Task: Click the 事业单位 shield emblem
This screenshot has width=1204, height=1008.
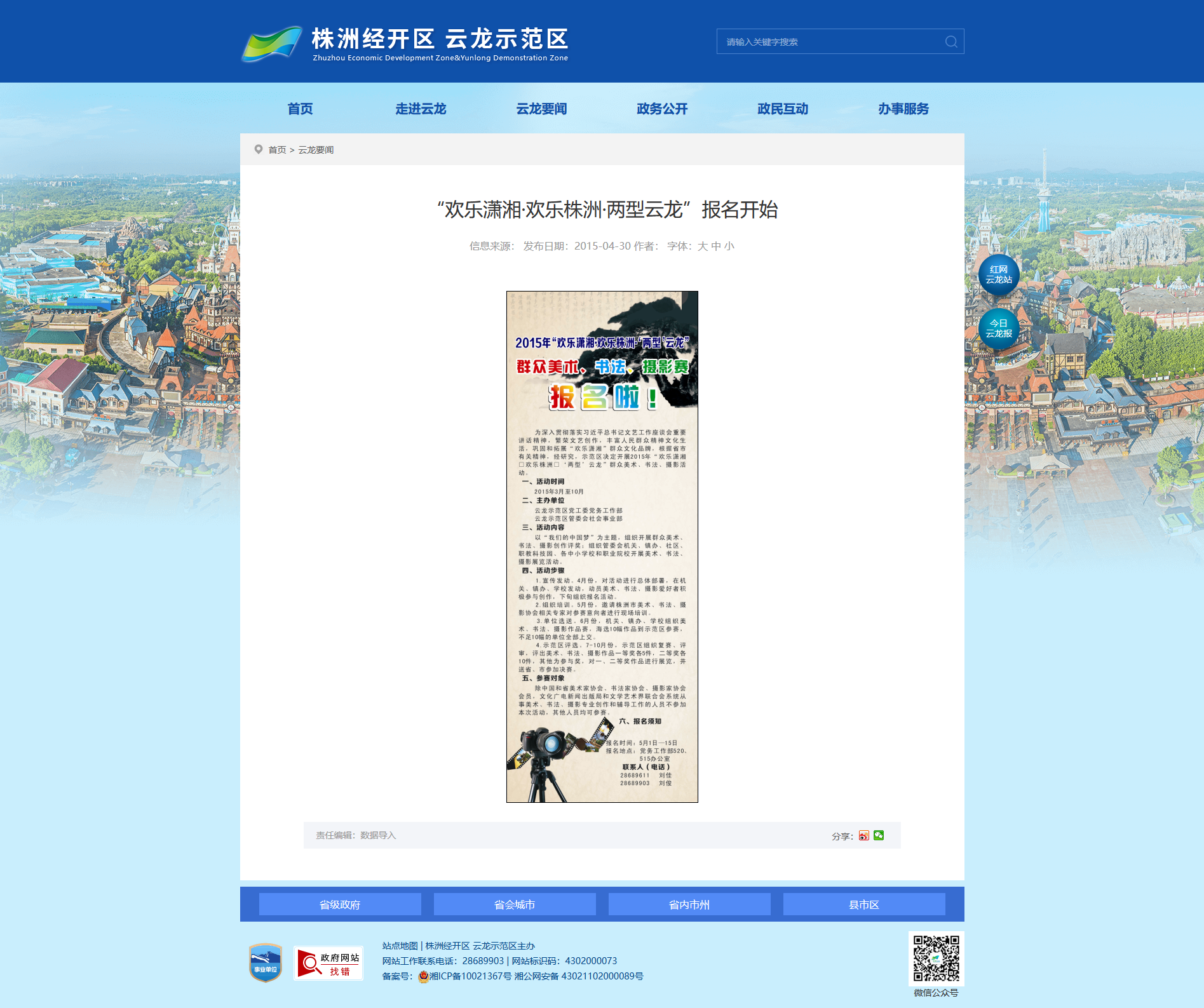Action: coord(266,963)
